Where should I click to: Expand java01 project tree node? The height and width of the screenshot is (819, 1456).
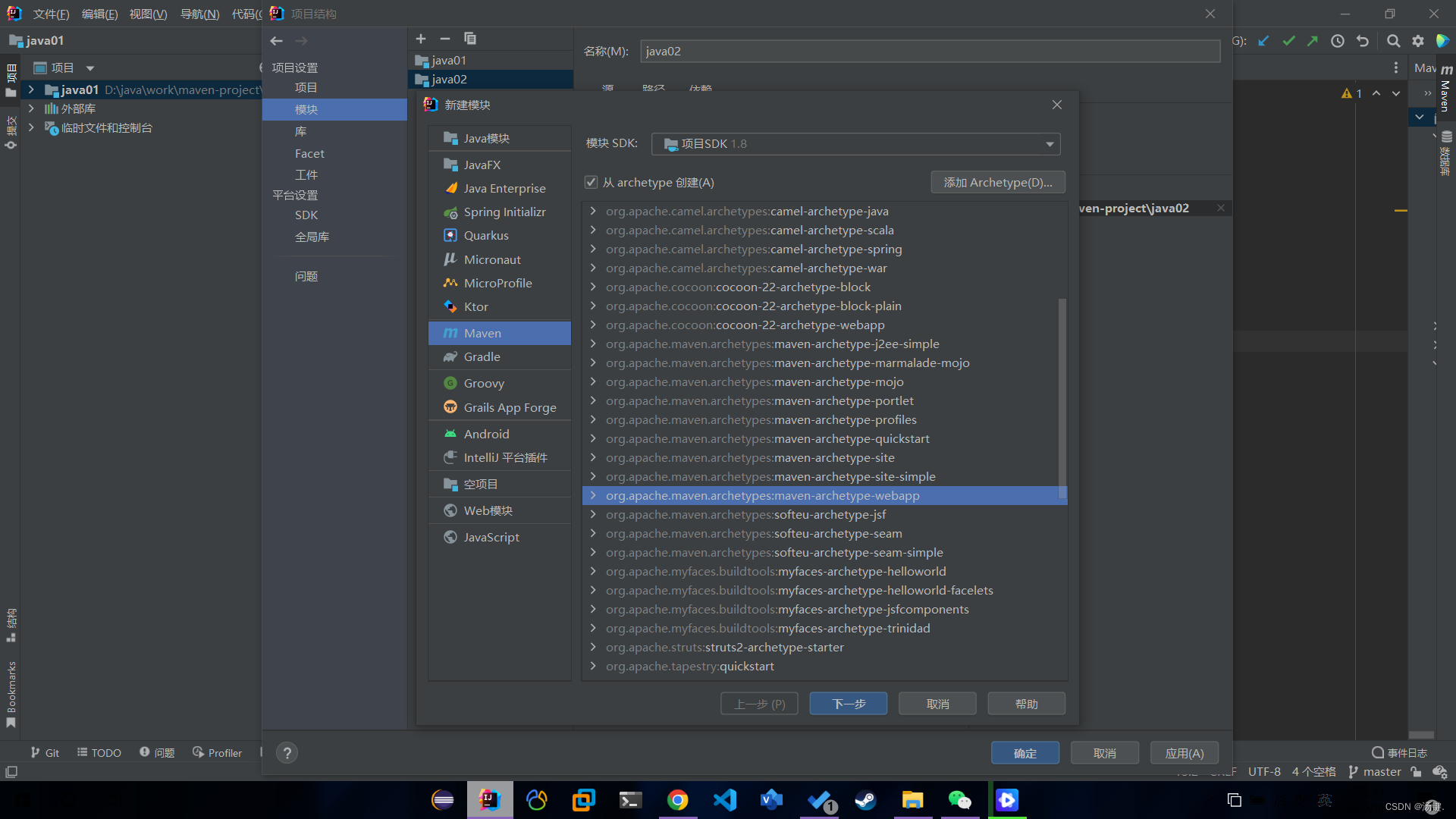click(x=31, y=89)
